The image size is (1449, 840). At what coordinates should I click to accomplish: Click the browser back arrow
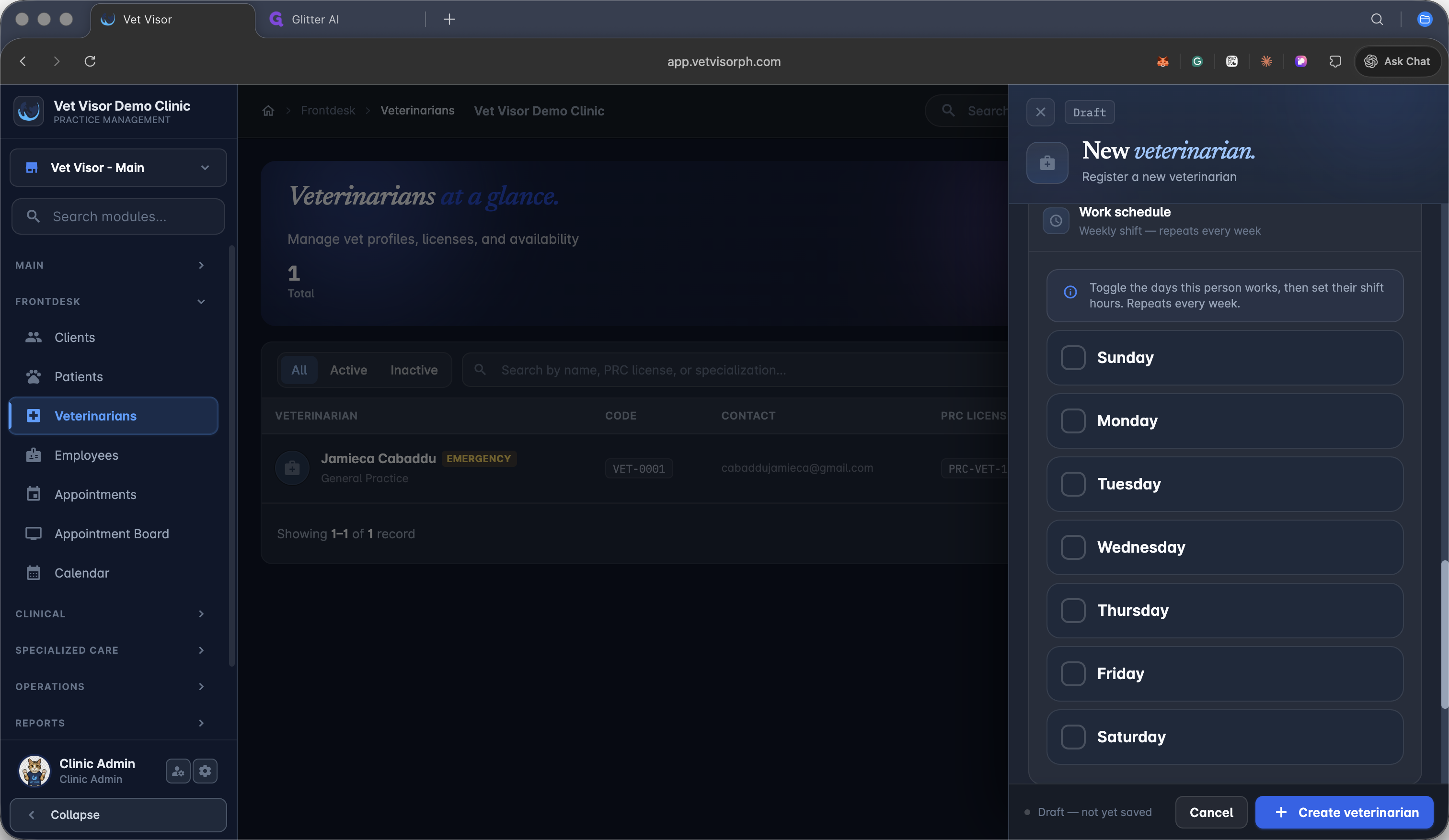click(x=23, y=61)
